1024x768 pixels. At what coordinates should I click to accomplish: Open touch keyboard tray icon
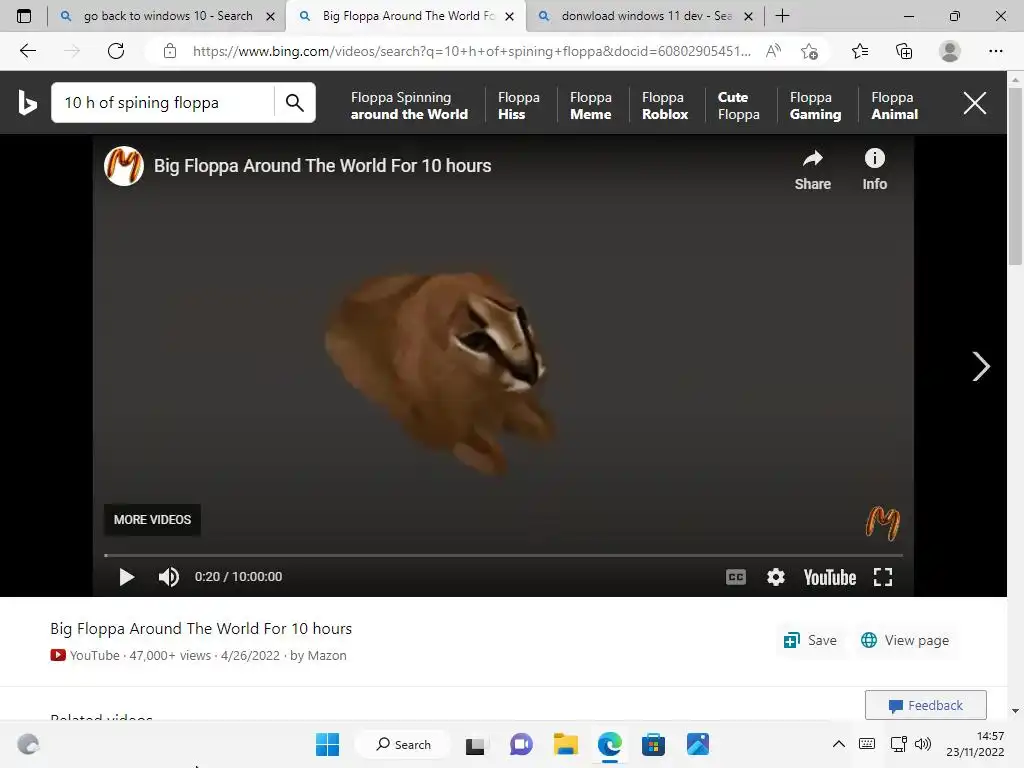[x=867, y=744]
